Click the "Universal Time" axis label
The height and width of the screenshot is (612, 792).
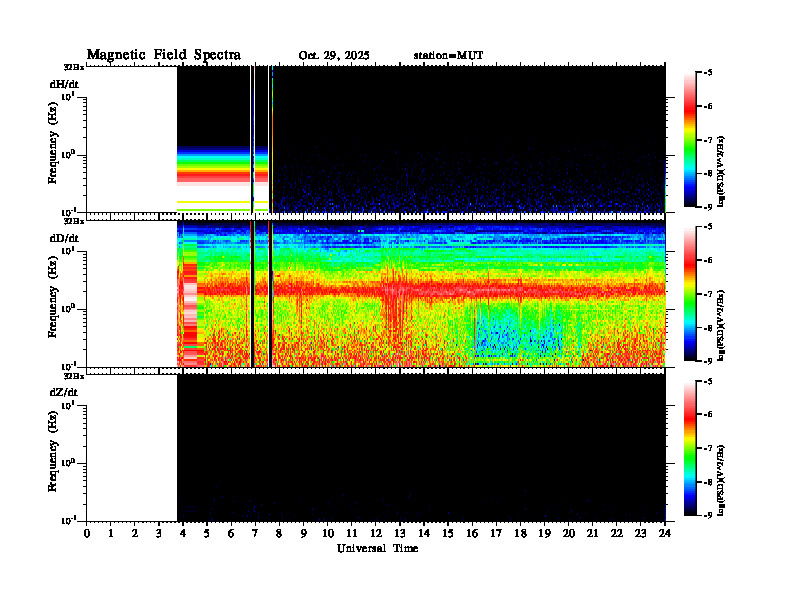(x=377, y=548)
